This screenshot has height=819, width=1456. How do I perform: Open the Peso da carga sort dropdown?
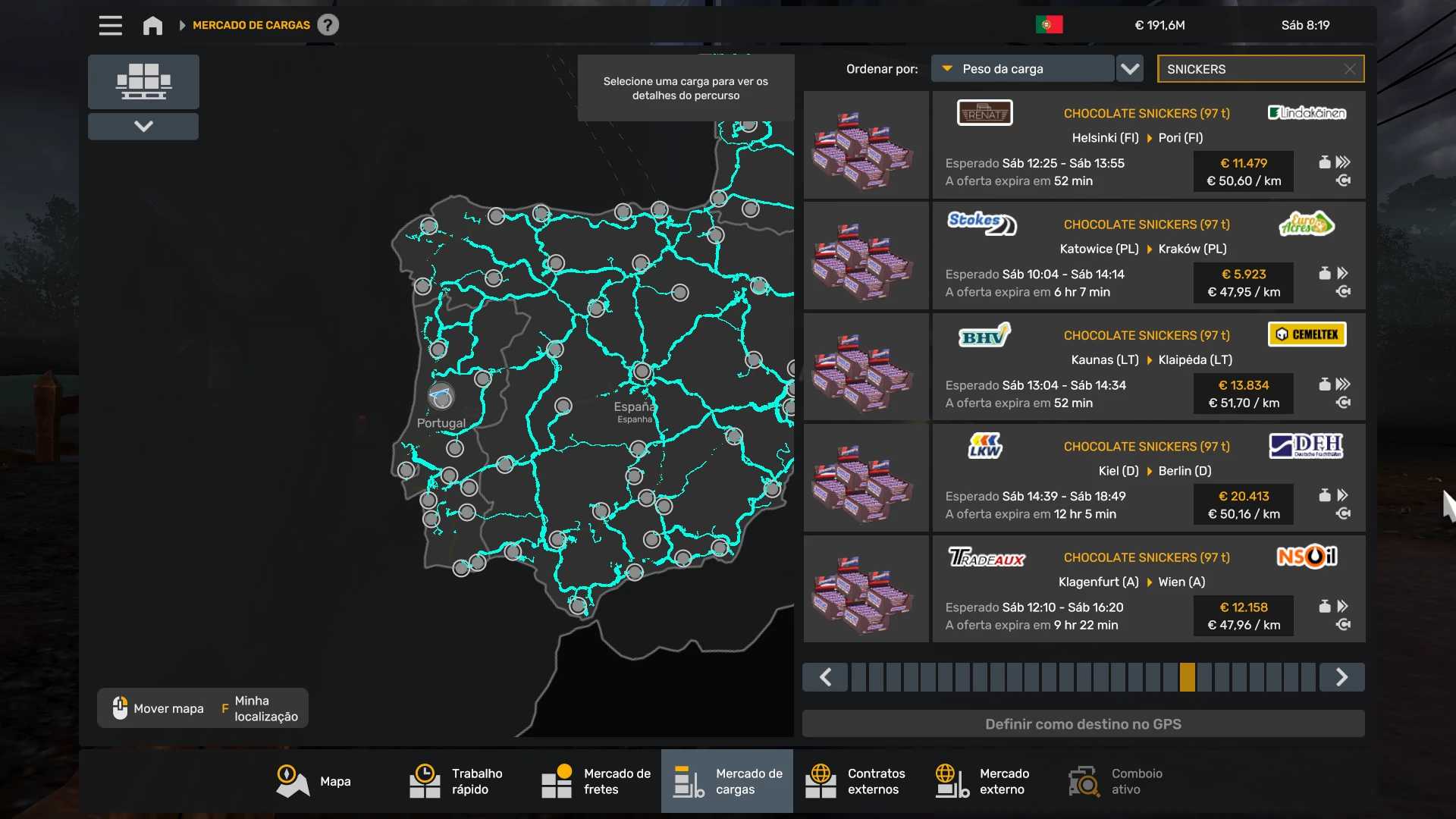1022,69
